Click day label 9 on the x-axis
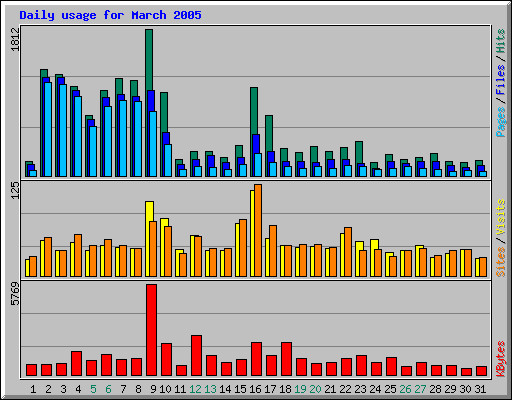This screenshot has height=400, width=512. click(153, 389)
